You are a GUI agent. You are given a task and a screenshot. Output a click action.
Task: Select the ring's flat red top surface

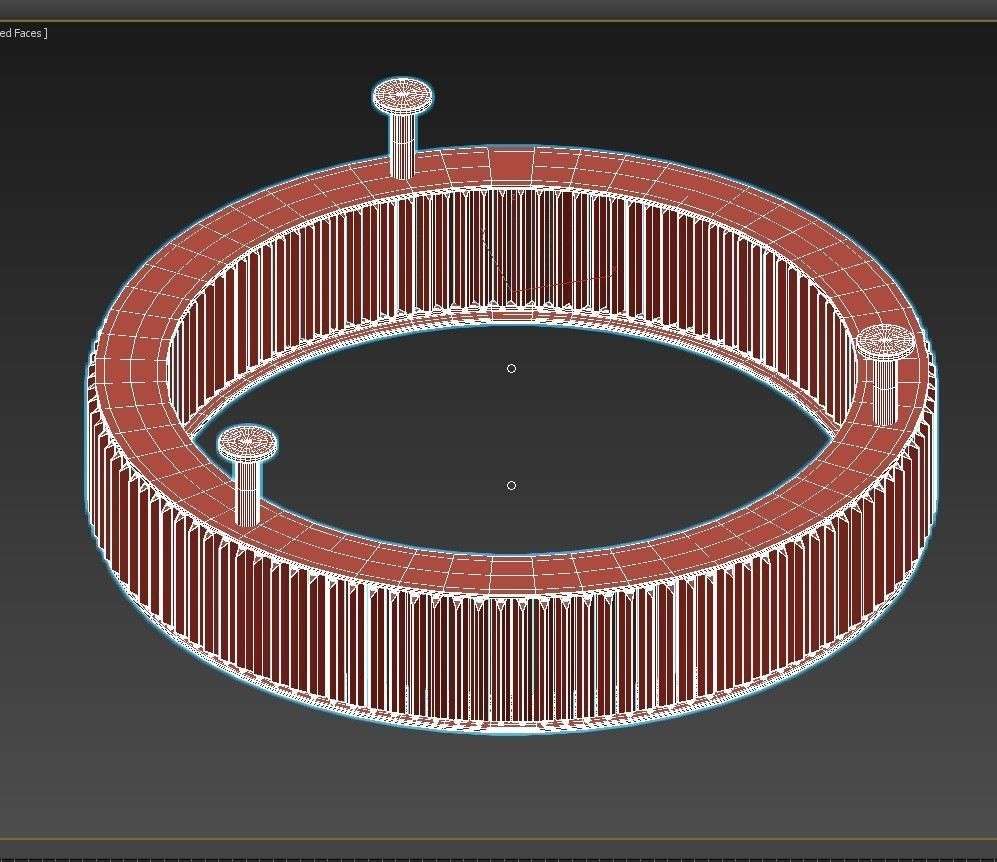coord(512,575)
